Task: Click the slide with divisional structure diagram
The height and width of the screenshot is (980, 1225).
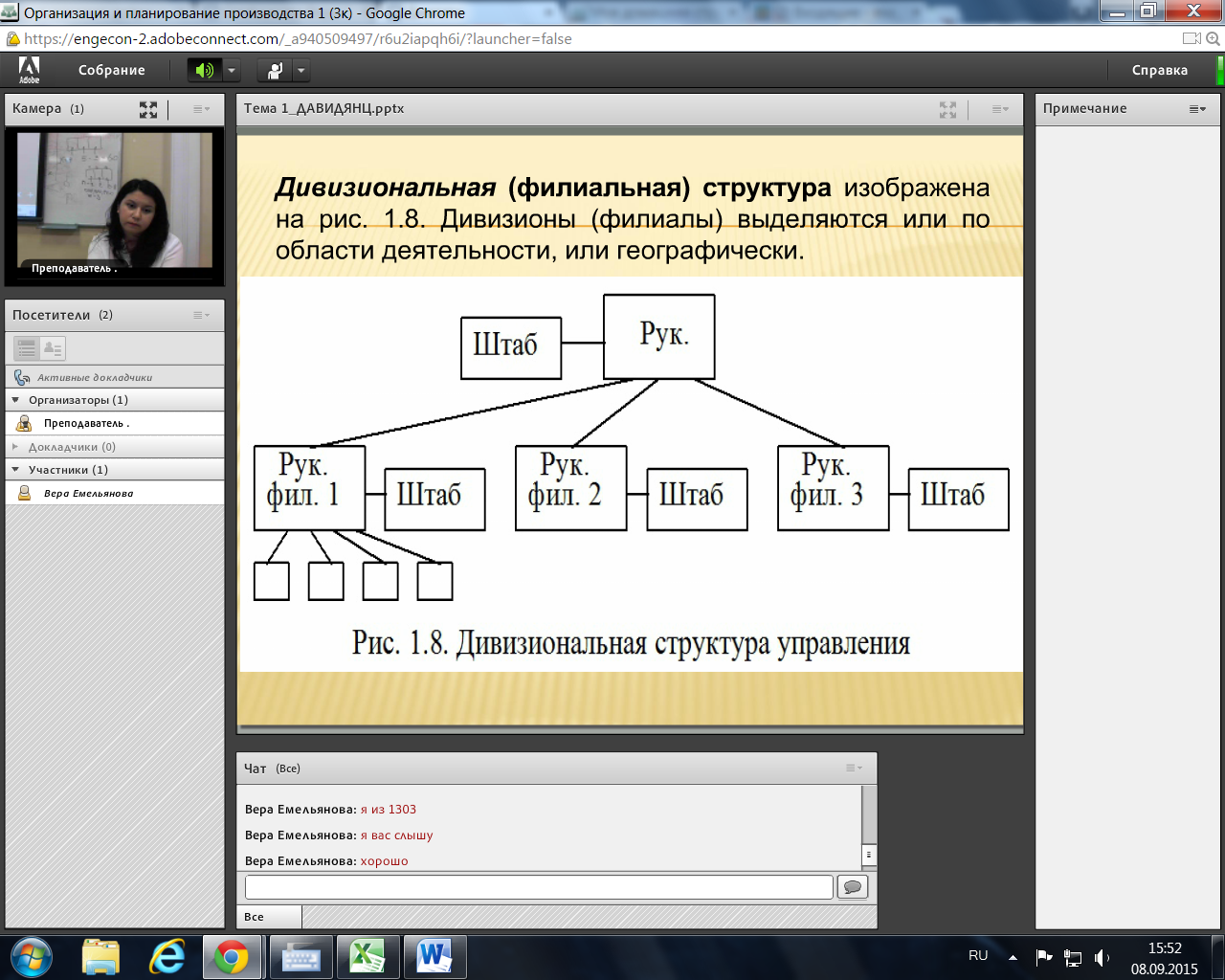Action: pyautogui.click(x=631, y=430)
